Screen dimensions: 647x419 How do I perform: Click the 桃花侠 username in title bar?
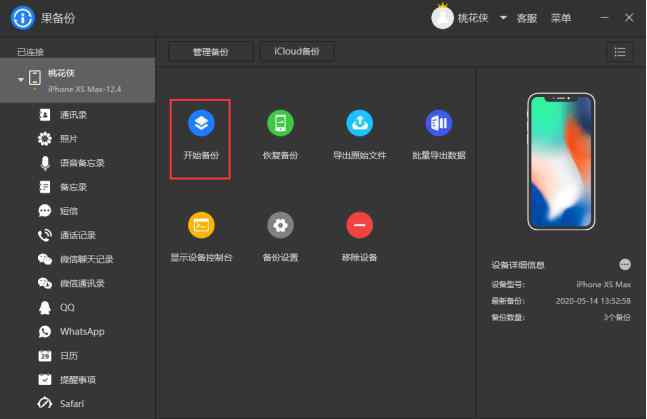pos(472,18)
